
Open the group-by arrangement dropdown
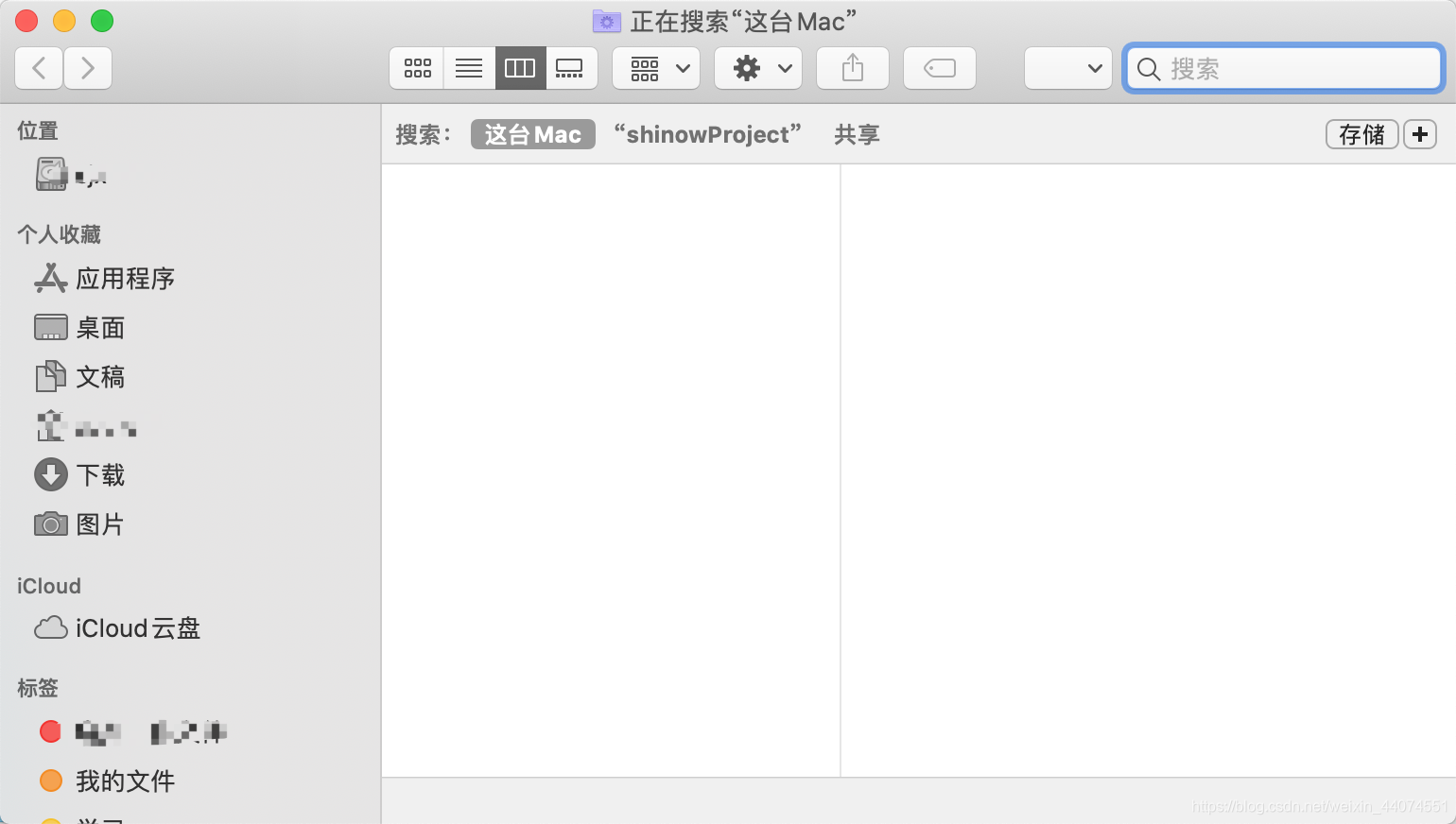point(656,68)
